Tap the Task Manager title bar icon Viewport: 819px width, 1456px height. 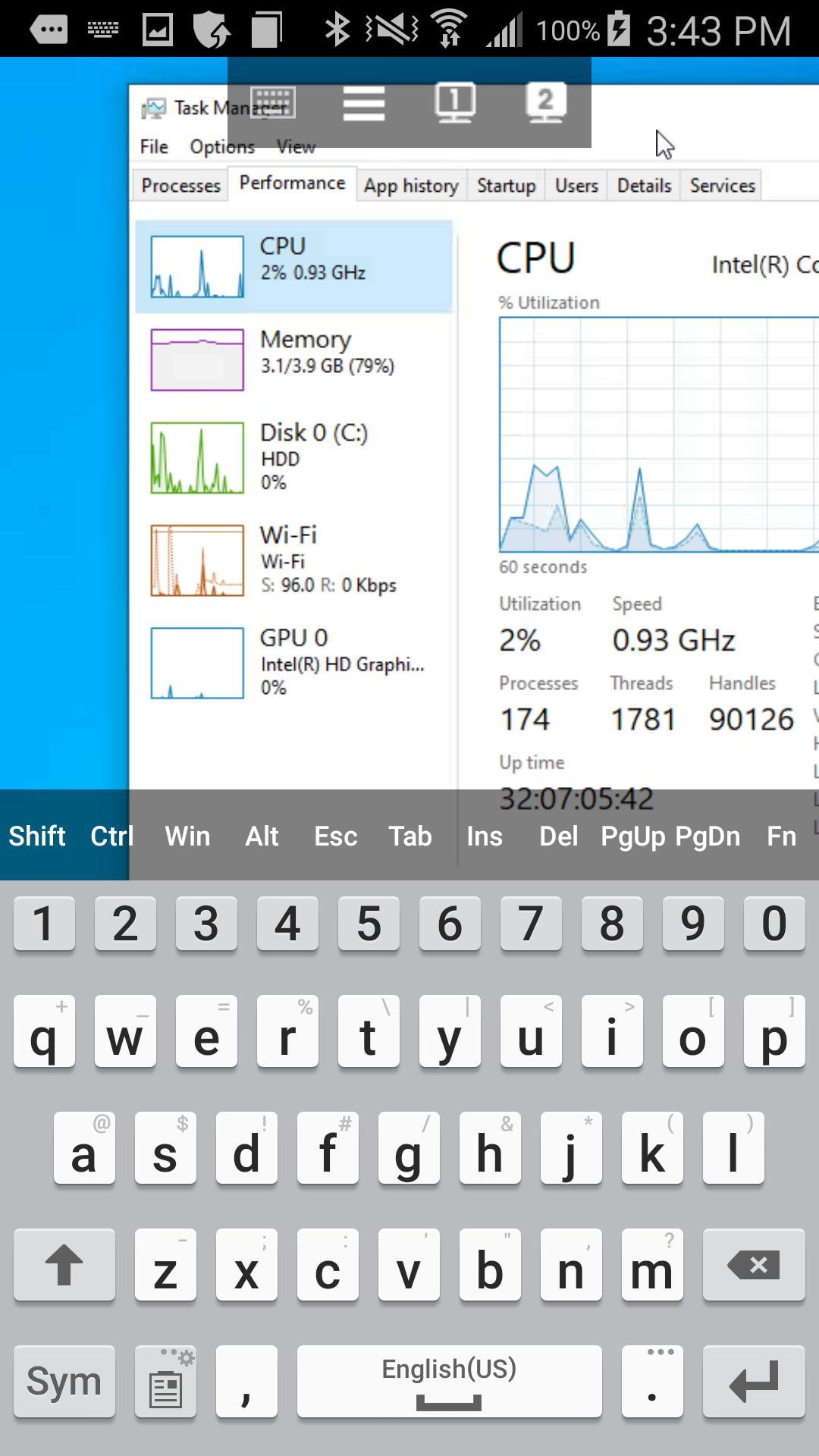coord(153,108)
